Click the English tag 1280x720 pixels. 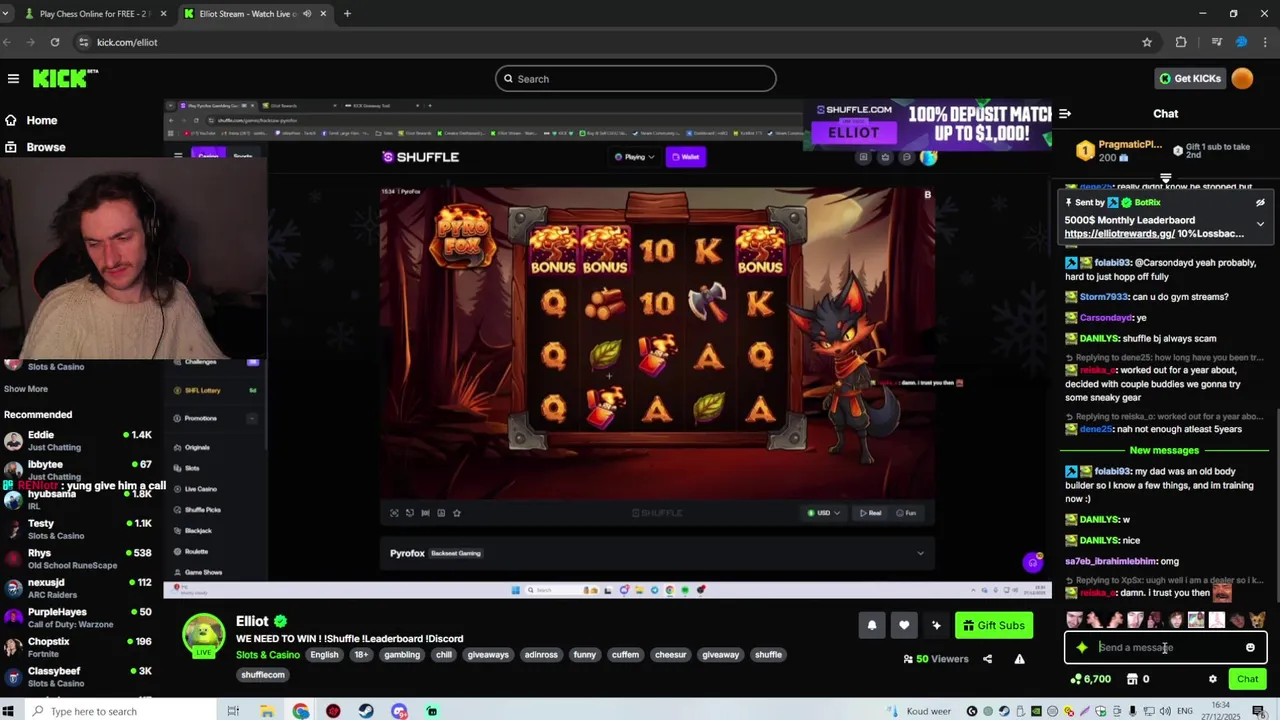click(x=324, y=655)
